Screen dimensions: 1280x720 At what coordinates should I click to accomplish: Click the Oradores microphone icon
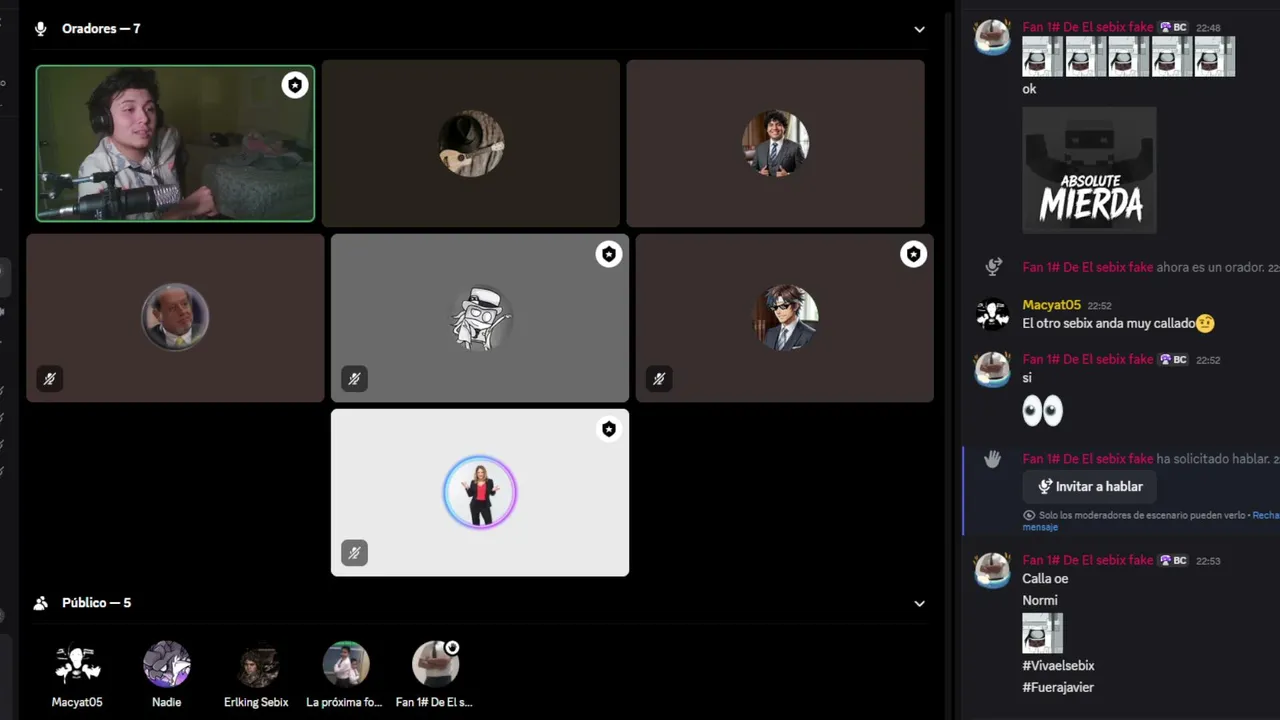(41, 29)
